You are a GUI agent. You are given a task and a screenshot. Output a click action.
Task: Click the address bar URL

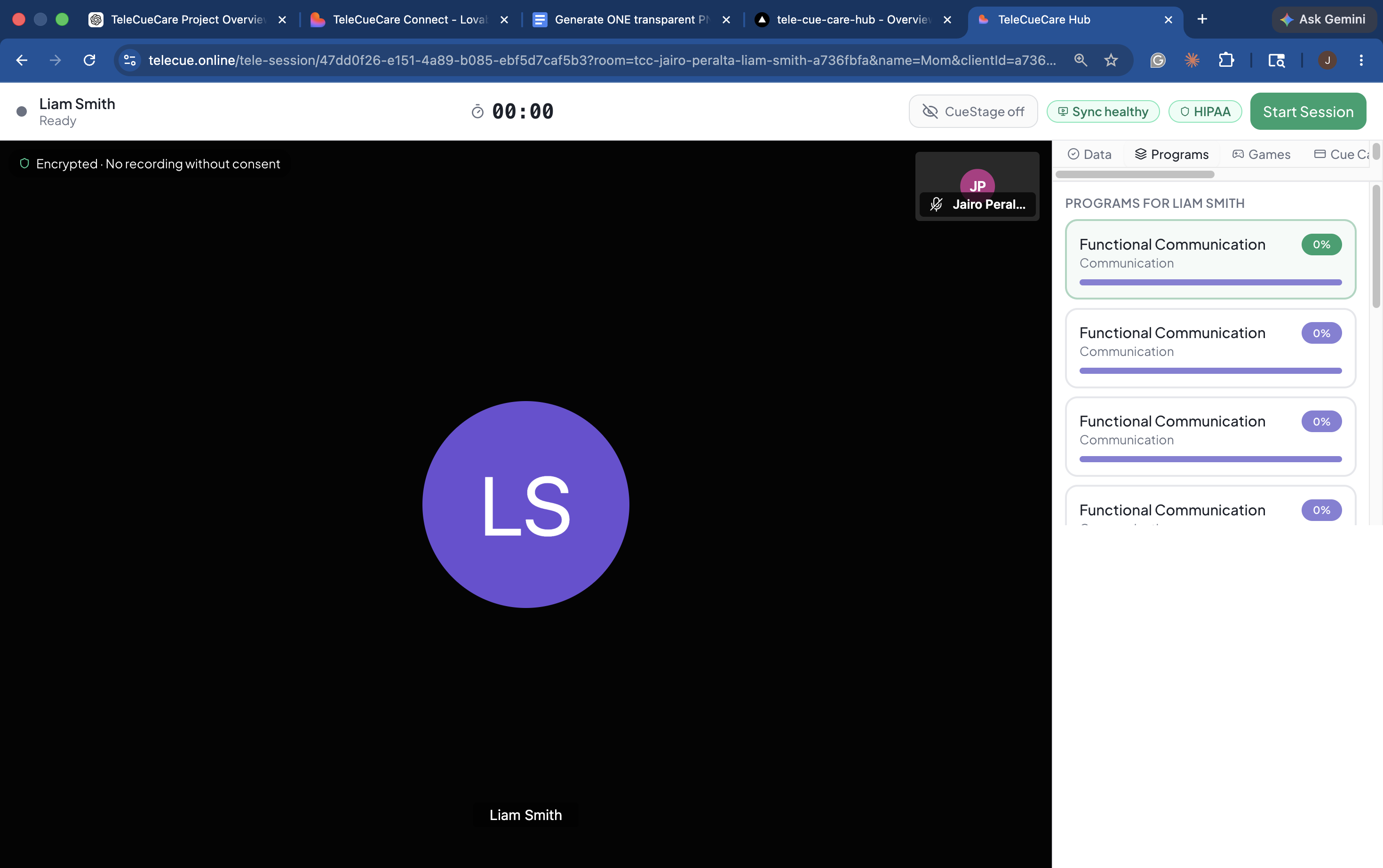point(602,60)
